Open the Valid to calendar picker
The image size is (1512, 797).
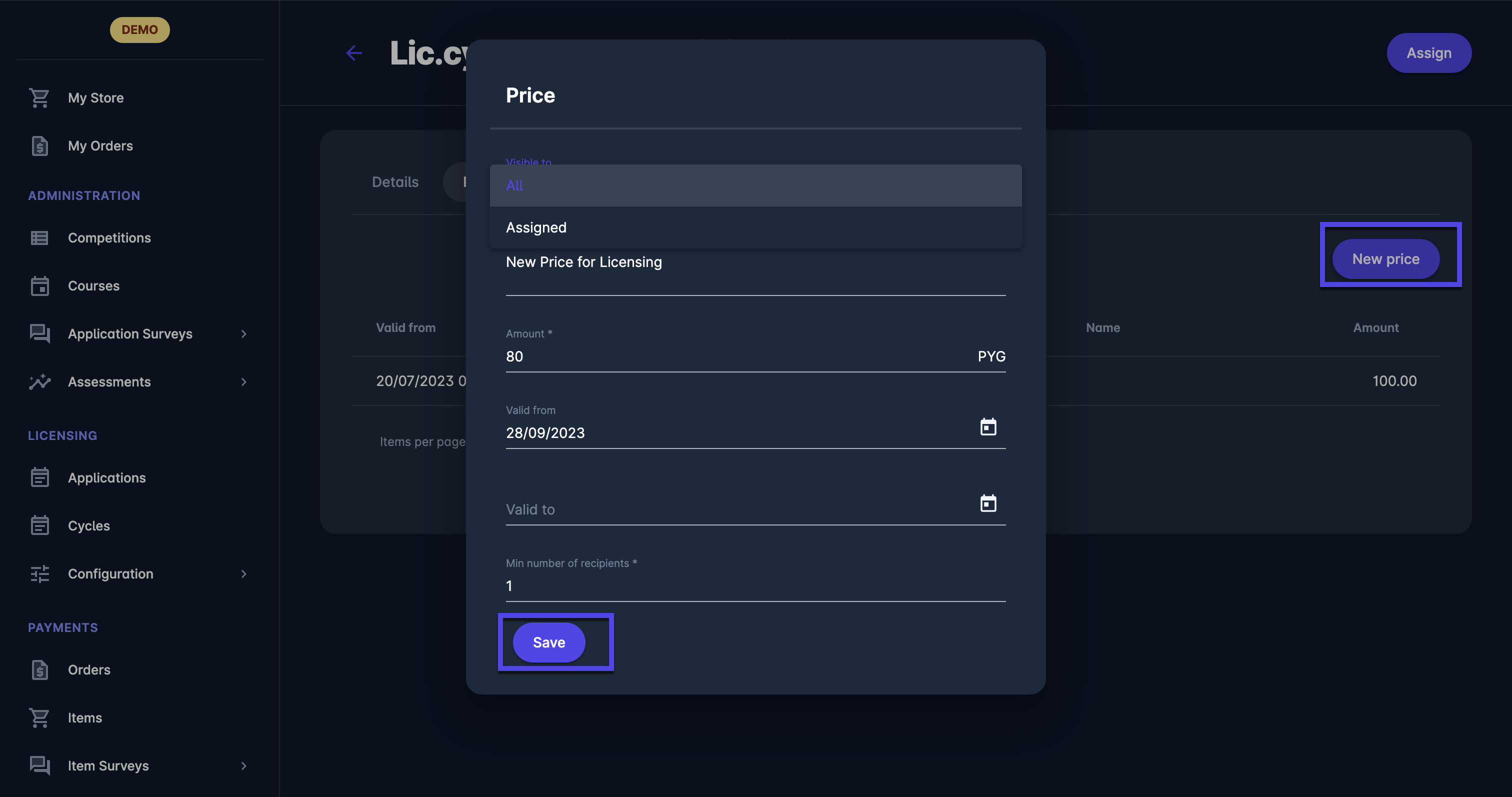[988, 503]
